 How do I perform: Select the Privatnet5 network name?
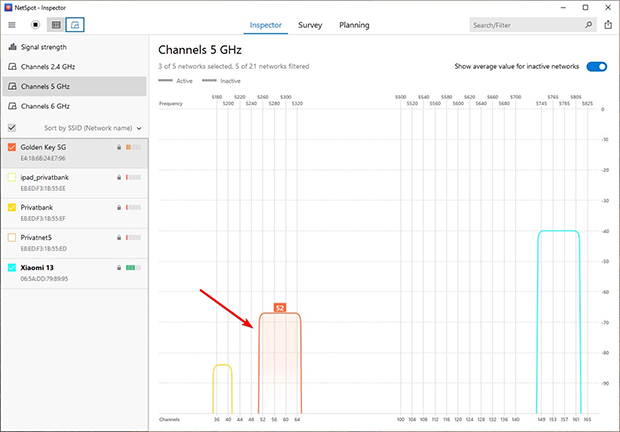click(x=36, y=237)
